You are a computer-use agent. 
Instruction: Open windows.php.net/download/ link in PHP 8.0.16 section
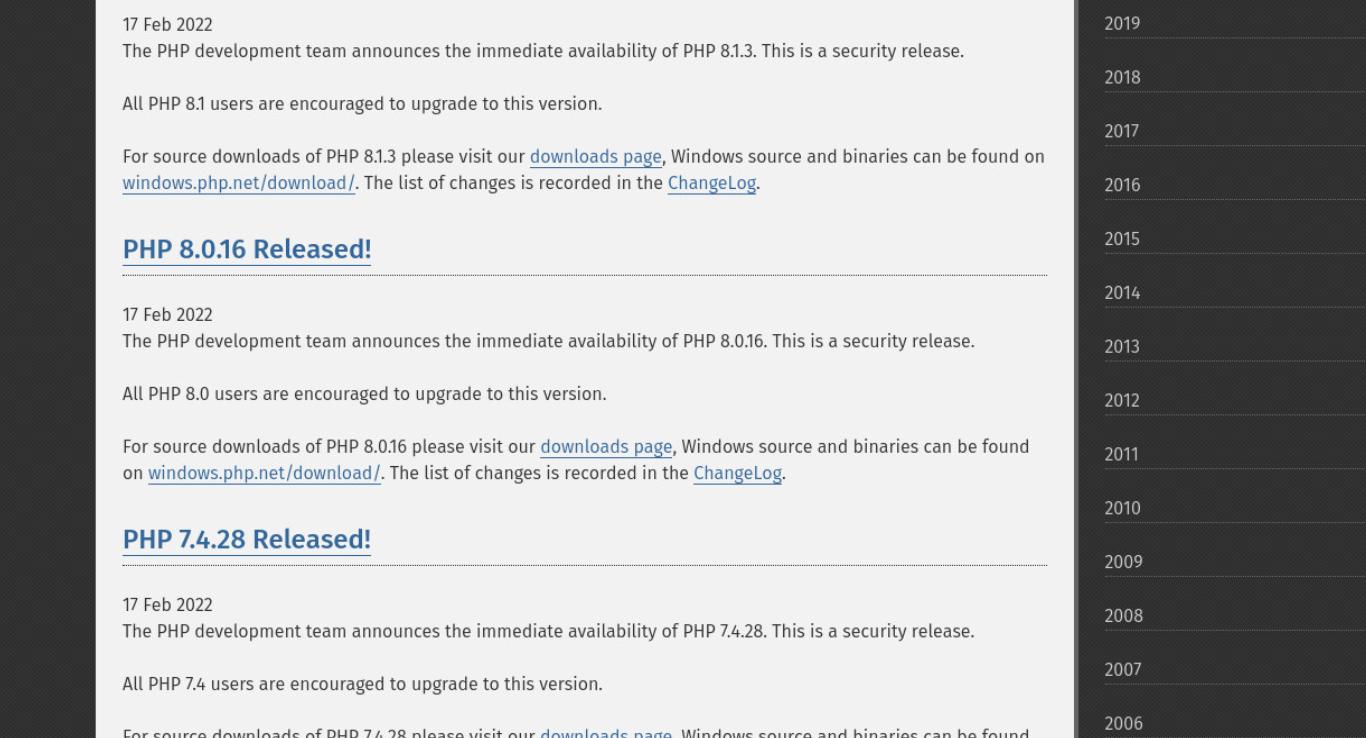point(264,473)
